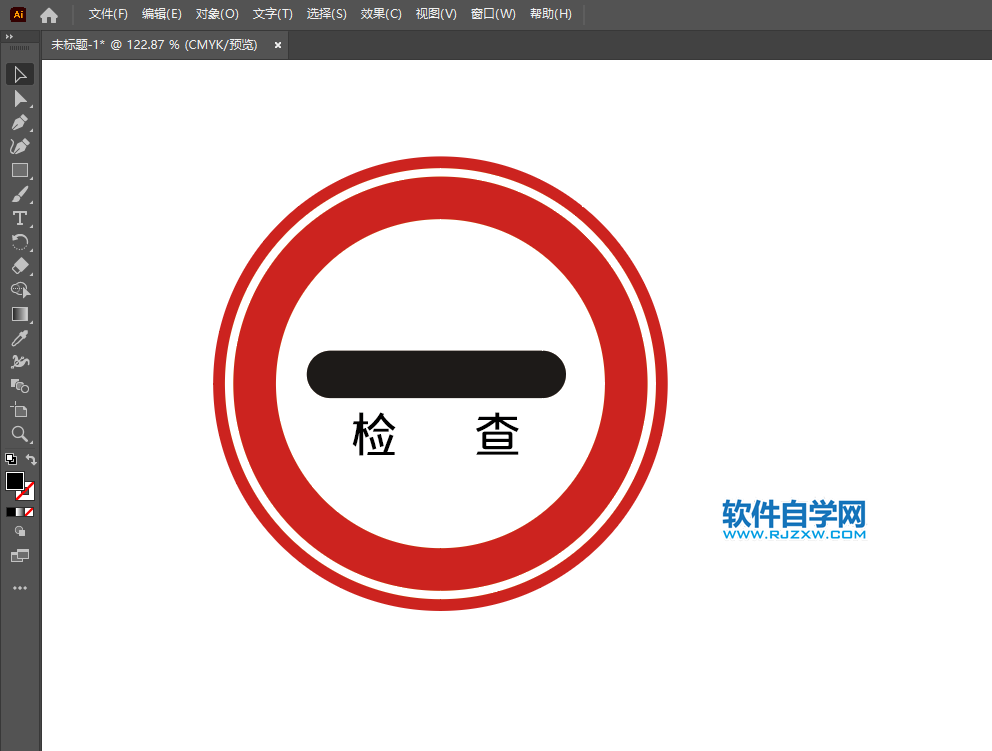Open Edit Toolbar via ellipsis at toolbar bottom
The height and width of the screenshot is (751, 992).
(x=20, y=587)
